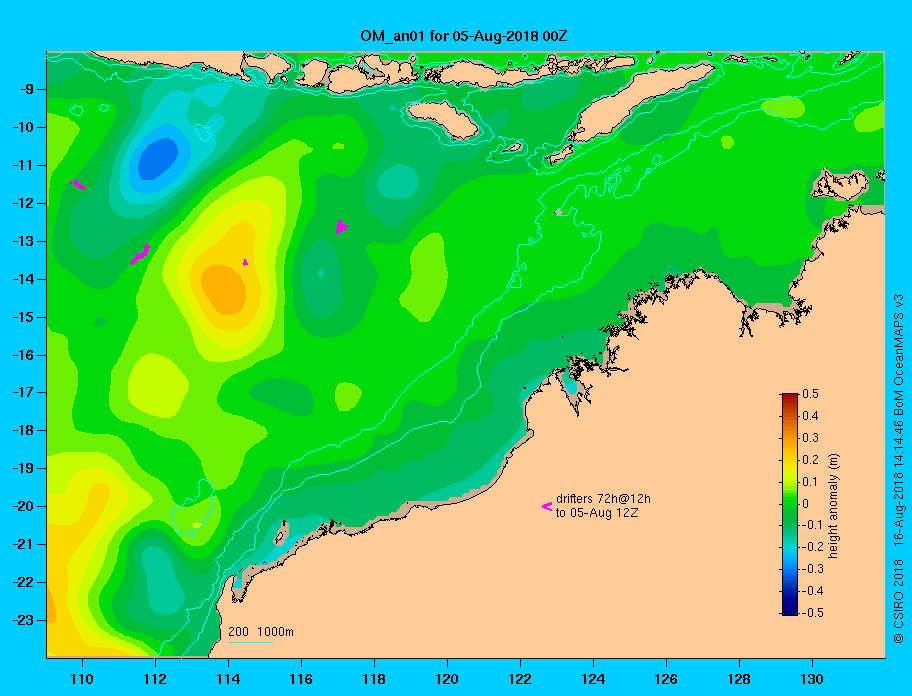
Task: Click longitude label 114
Action: [x=228, y=679]
